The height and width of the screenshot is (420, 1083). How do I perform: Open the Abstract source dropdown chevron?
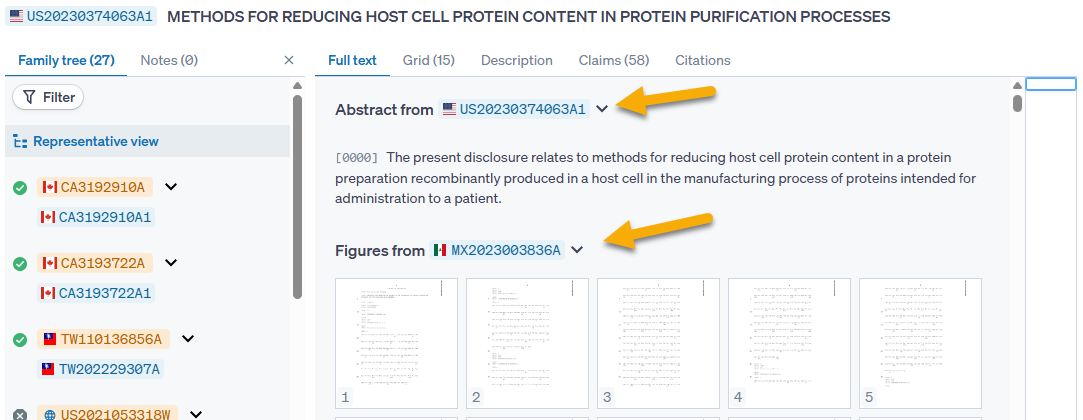tap(602, 109)
